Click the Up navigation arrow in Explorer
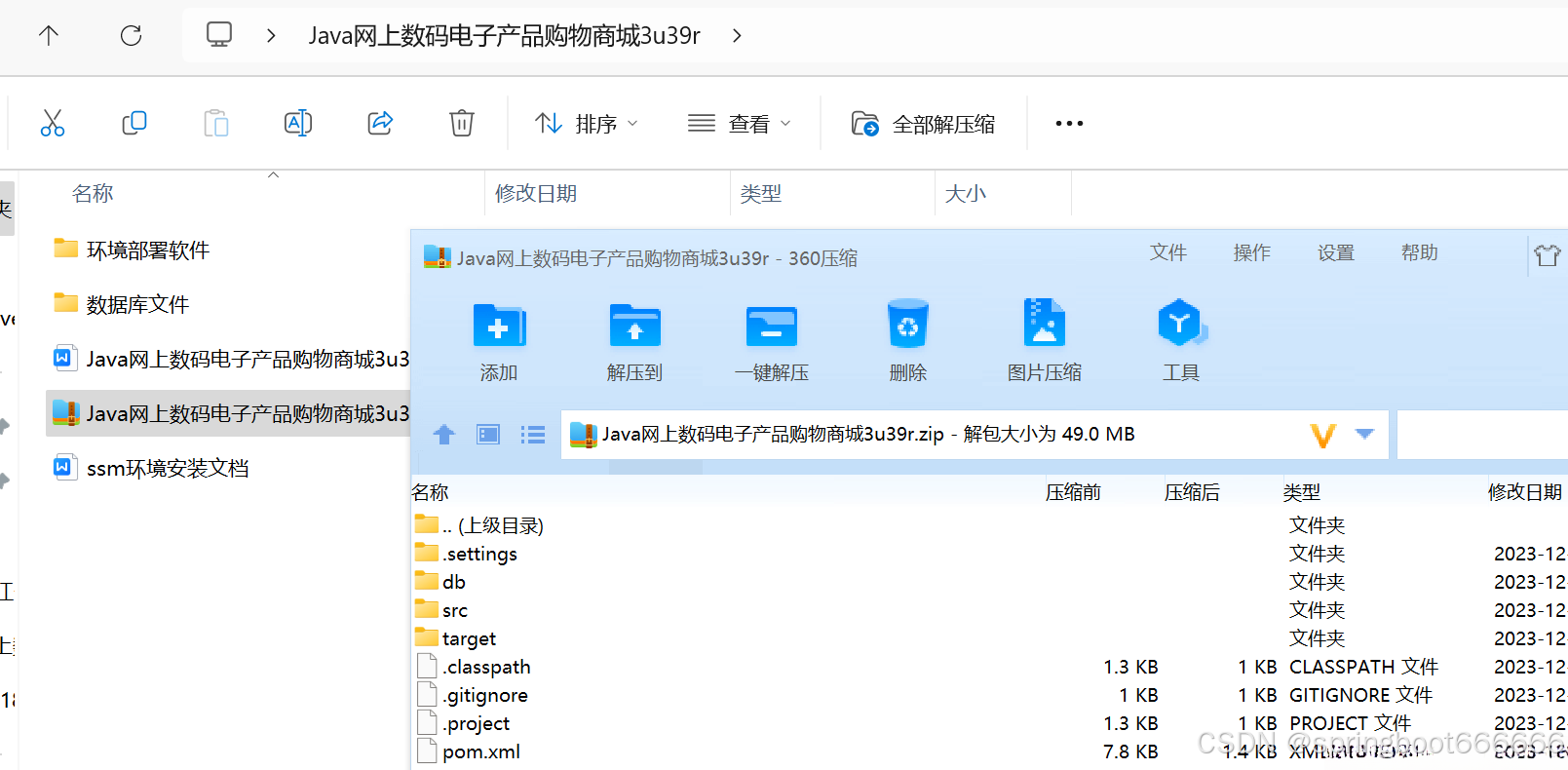Screen dimensions: 1568x770 coord(49,36)
